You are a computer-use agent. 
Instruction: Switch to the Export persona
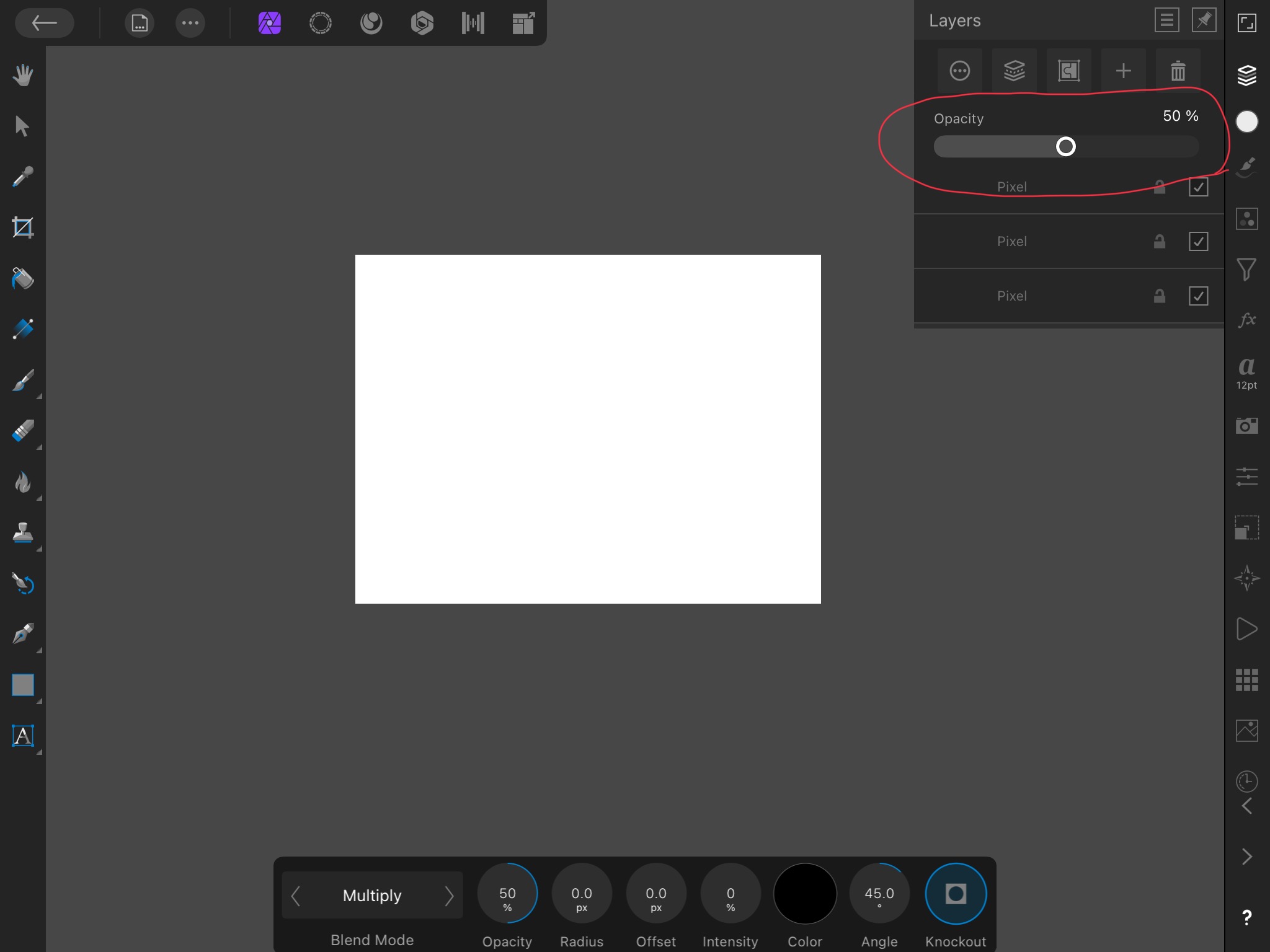coord(522,23)
